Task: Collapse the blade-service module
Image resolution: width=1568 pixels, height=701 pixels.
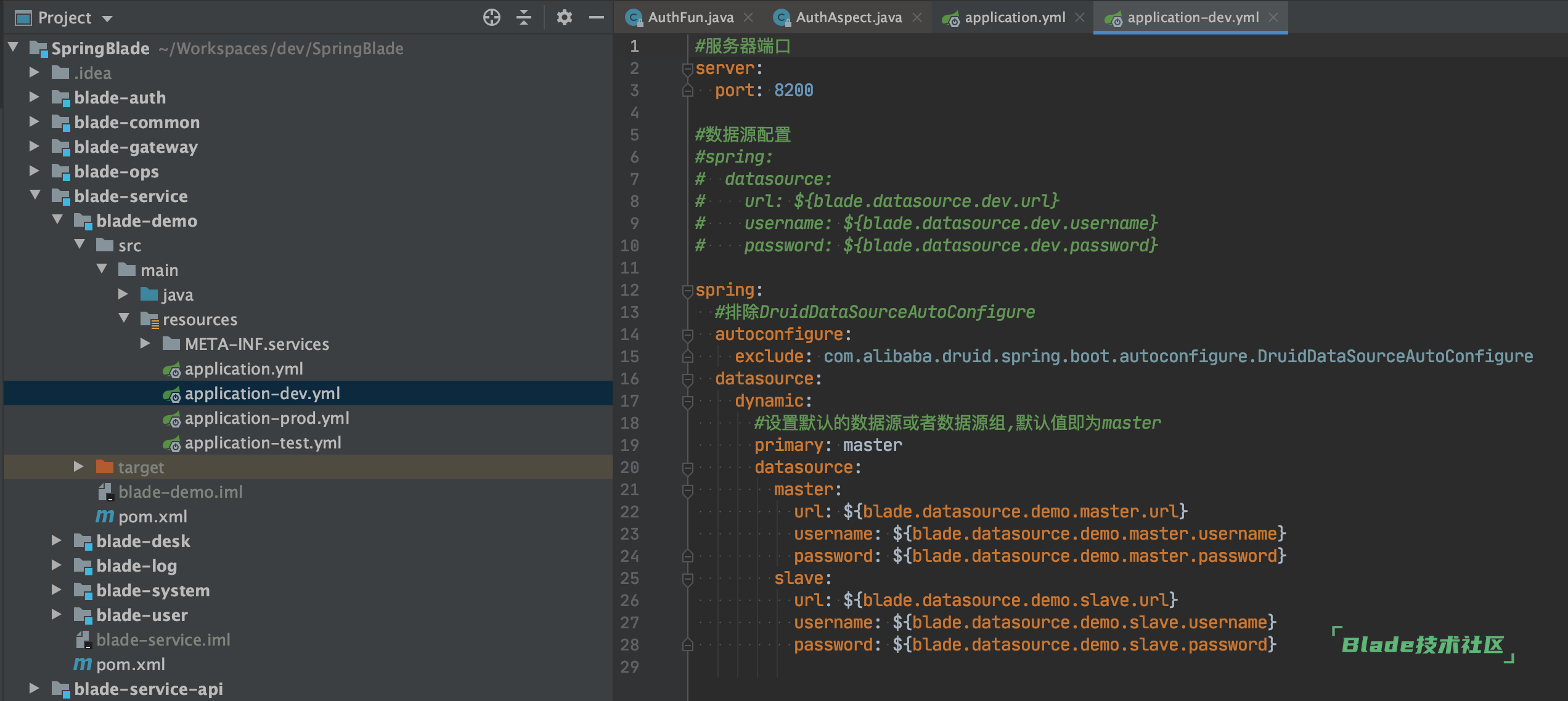Action: click(35, 195)
